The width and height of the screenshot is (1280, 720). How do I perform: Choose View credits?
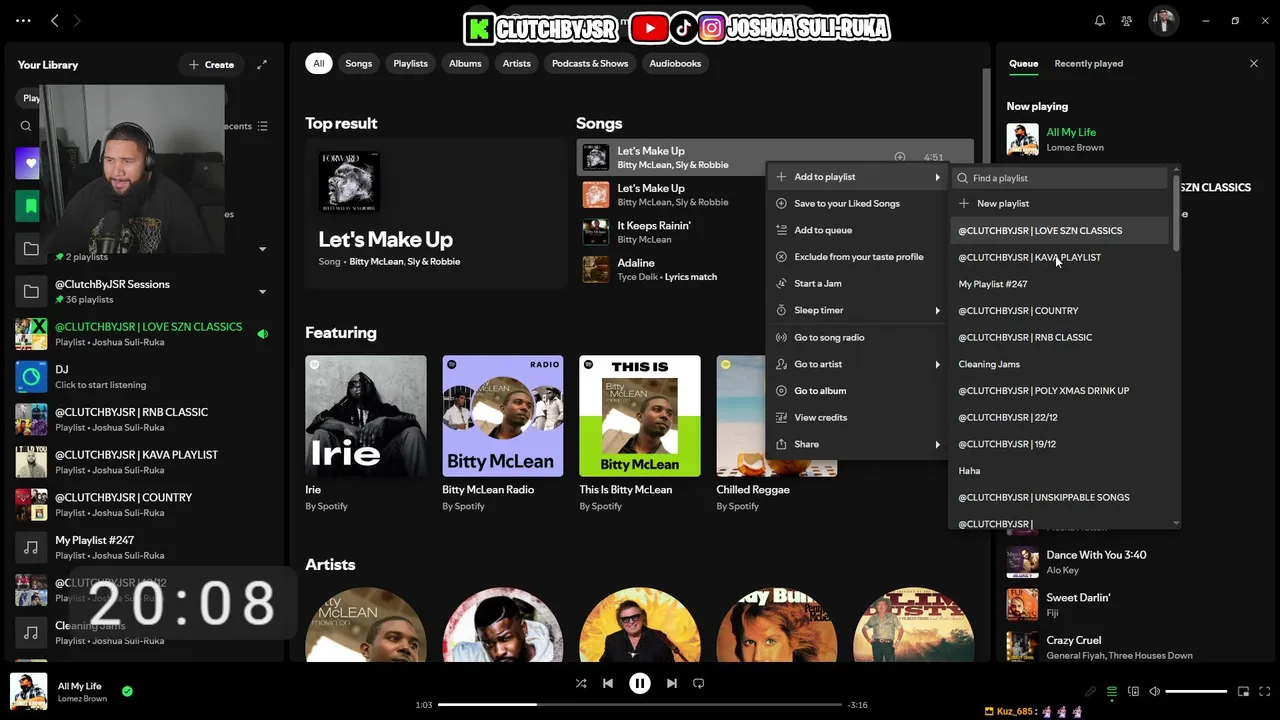(x=857, y=417)
